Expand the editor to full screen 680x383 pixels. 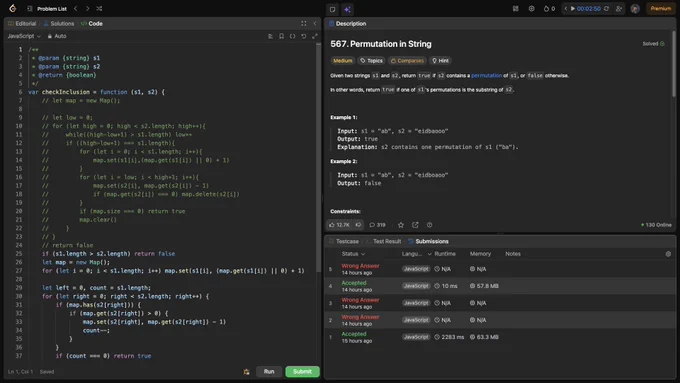point(315,36)
